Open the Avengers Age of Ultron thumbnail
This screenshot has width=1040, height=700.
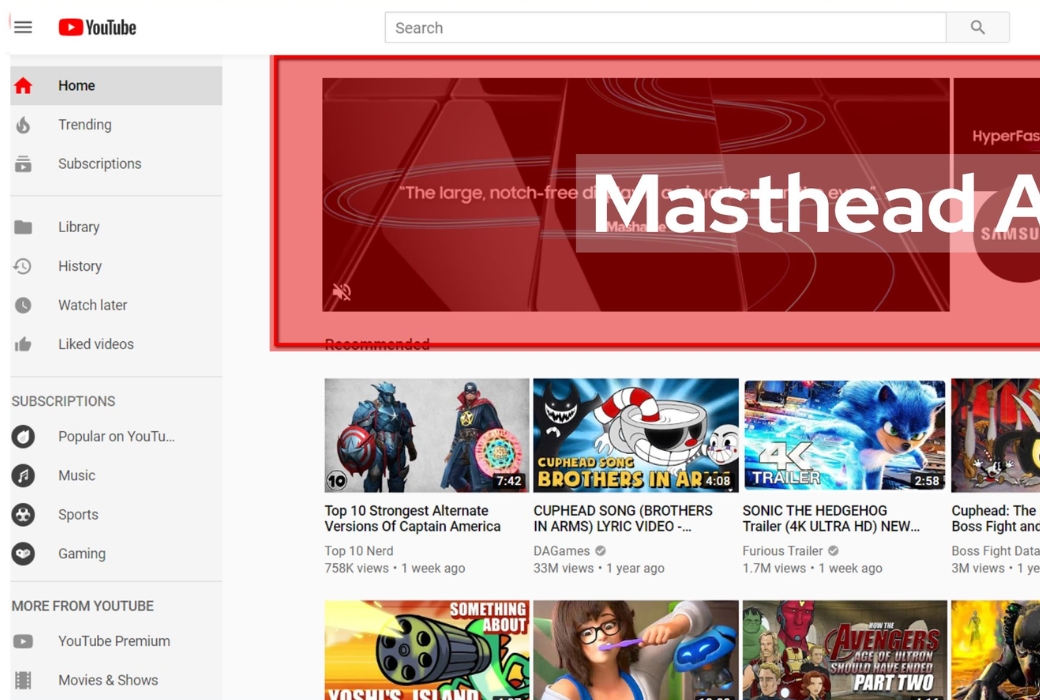844,650
